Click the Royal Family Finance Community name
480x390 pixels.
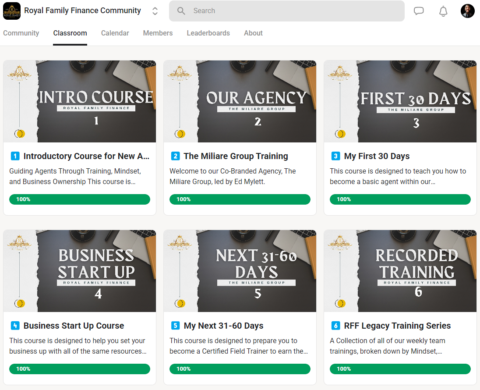pos(83,11)
